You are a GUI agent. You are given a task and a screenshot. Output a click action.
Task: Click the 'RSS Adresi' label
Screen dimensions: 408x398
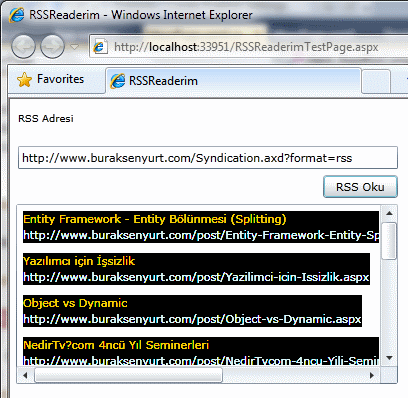46,119
